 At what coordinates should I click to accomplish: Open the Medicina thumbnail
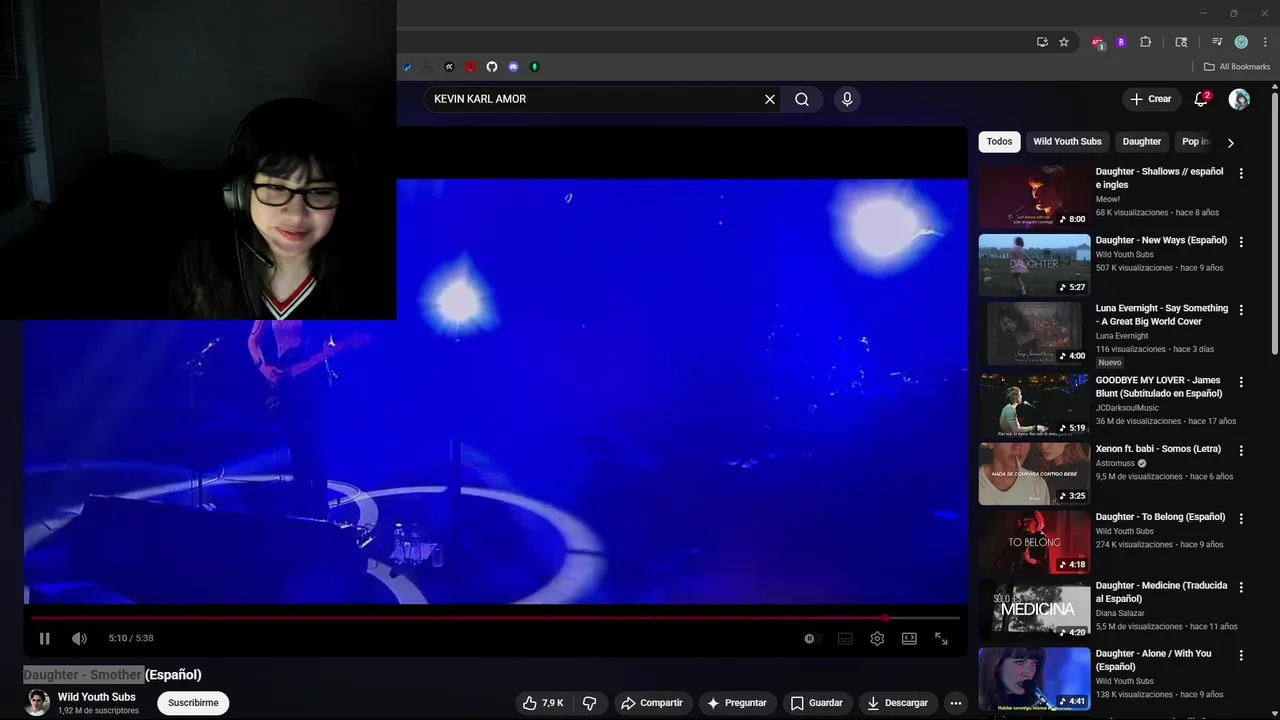(1034, 610)
